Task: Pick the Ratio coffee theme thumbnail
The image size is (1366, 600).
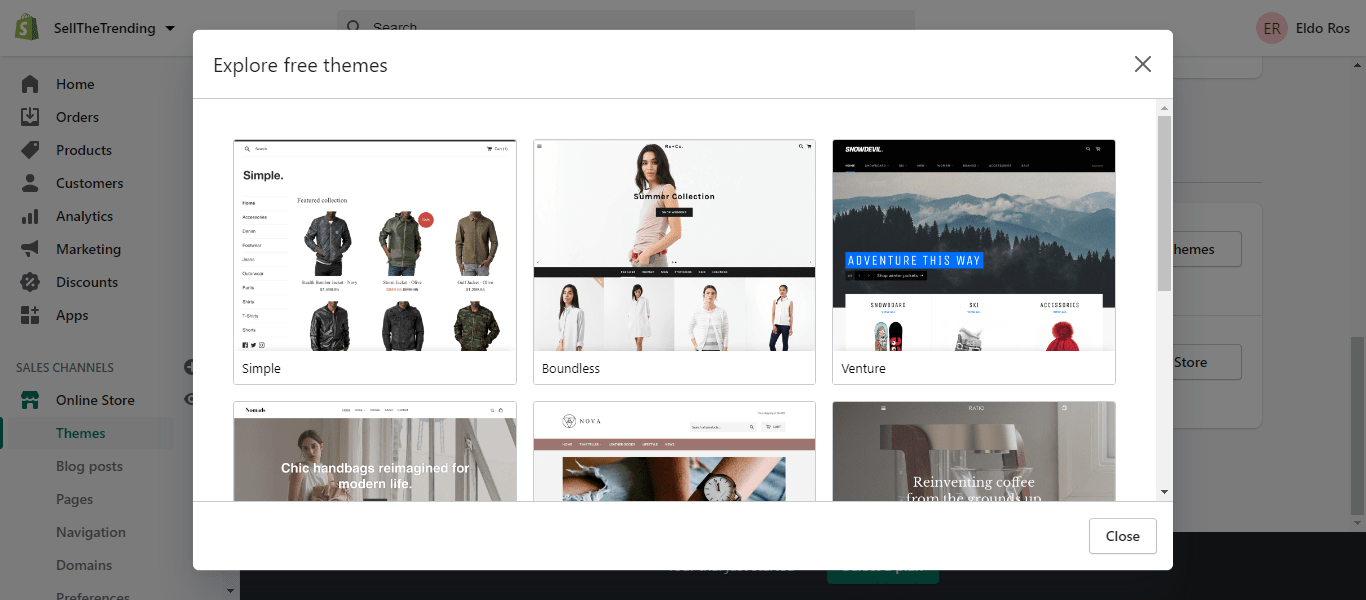Action: 974,451
